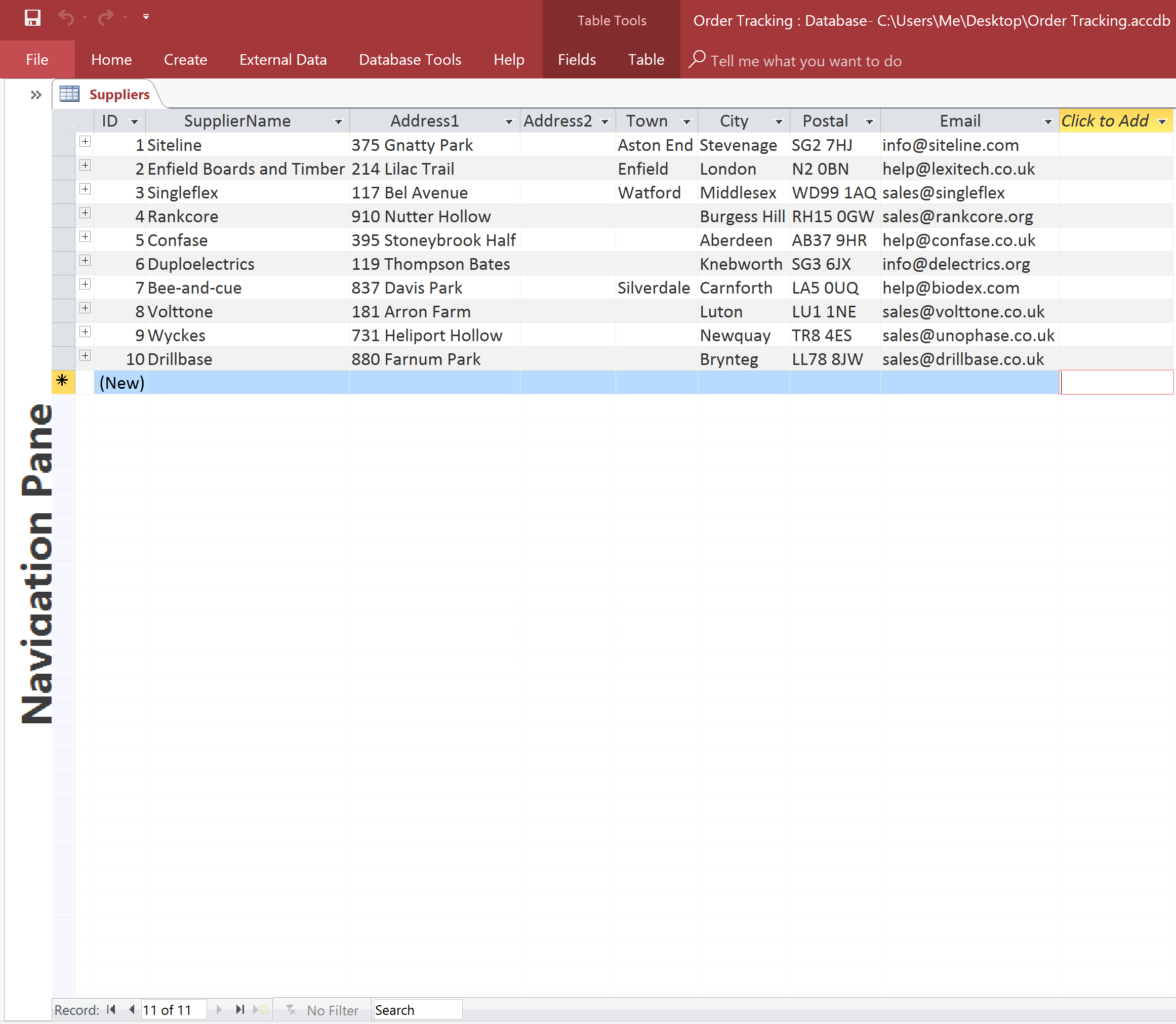Expand the subdatasheet for Drillbase row
1176x1024 pixels.
(x=85, y=355)
